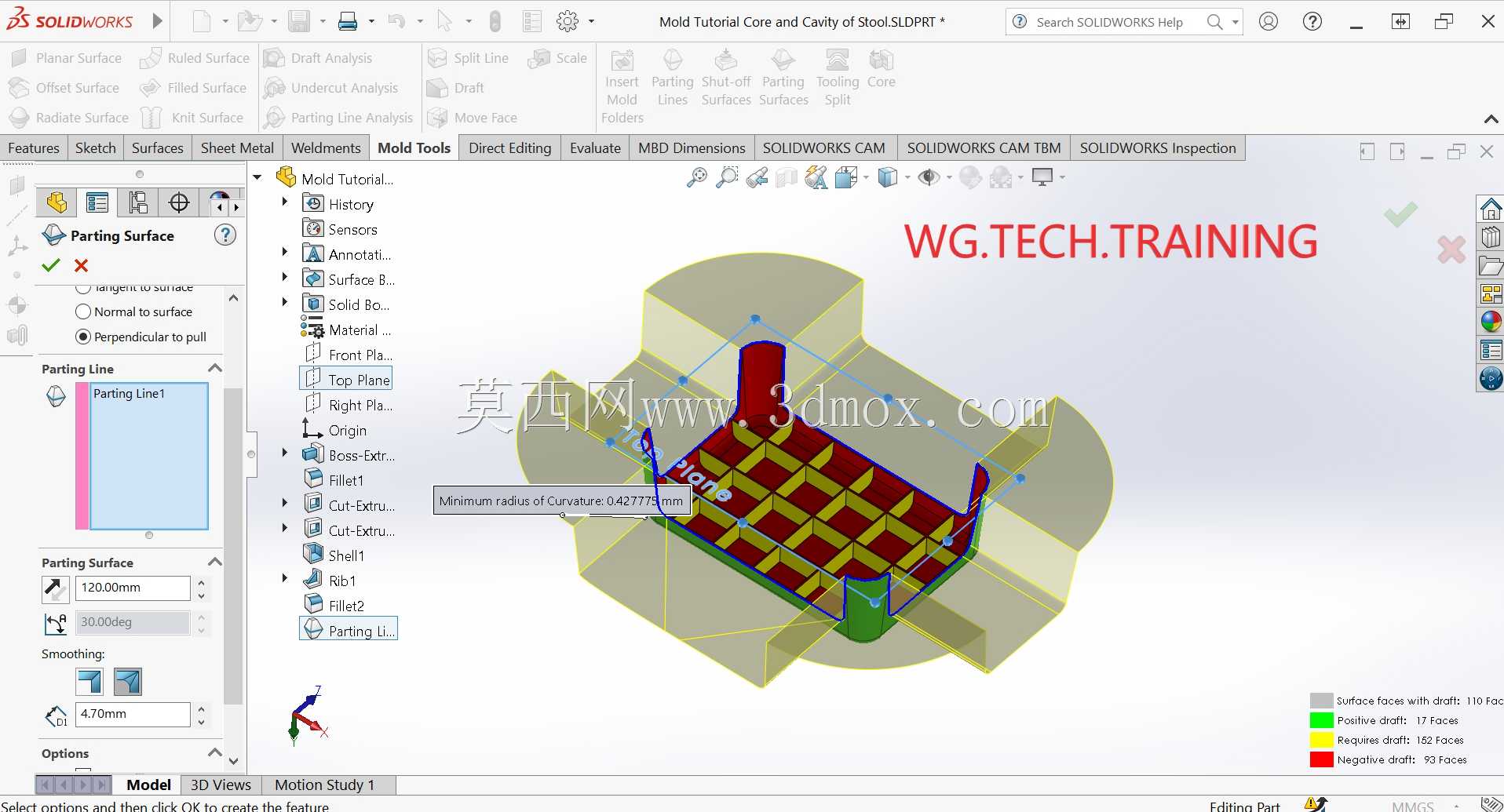Expand the History tree node
This screenshot has width=1504, height=812.
285,202
